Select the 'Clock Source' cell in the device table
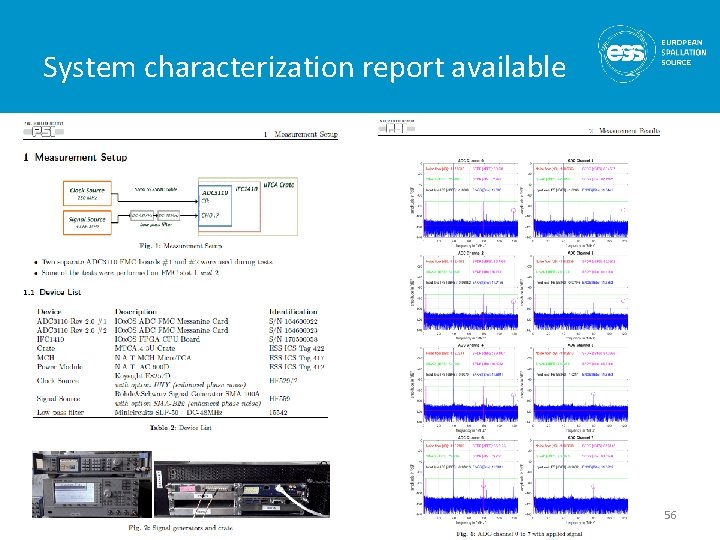The image size is (720, 540). click(x=58, y=381)
